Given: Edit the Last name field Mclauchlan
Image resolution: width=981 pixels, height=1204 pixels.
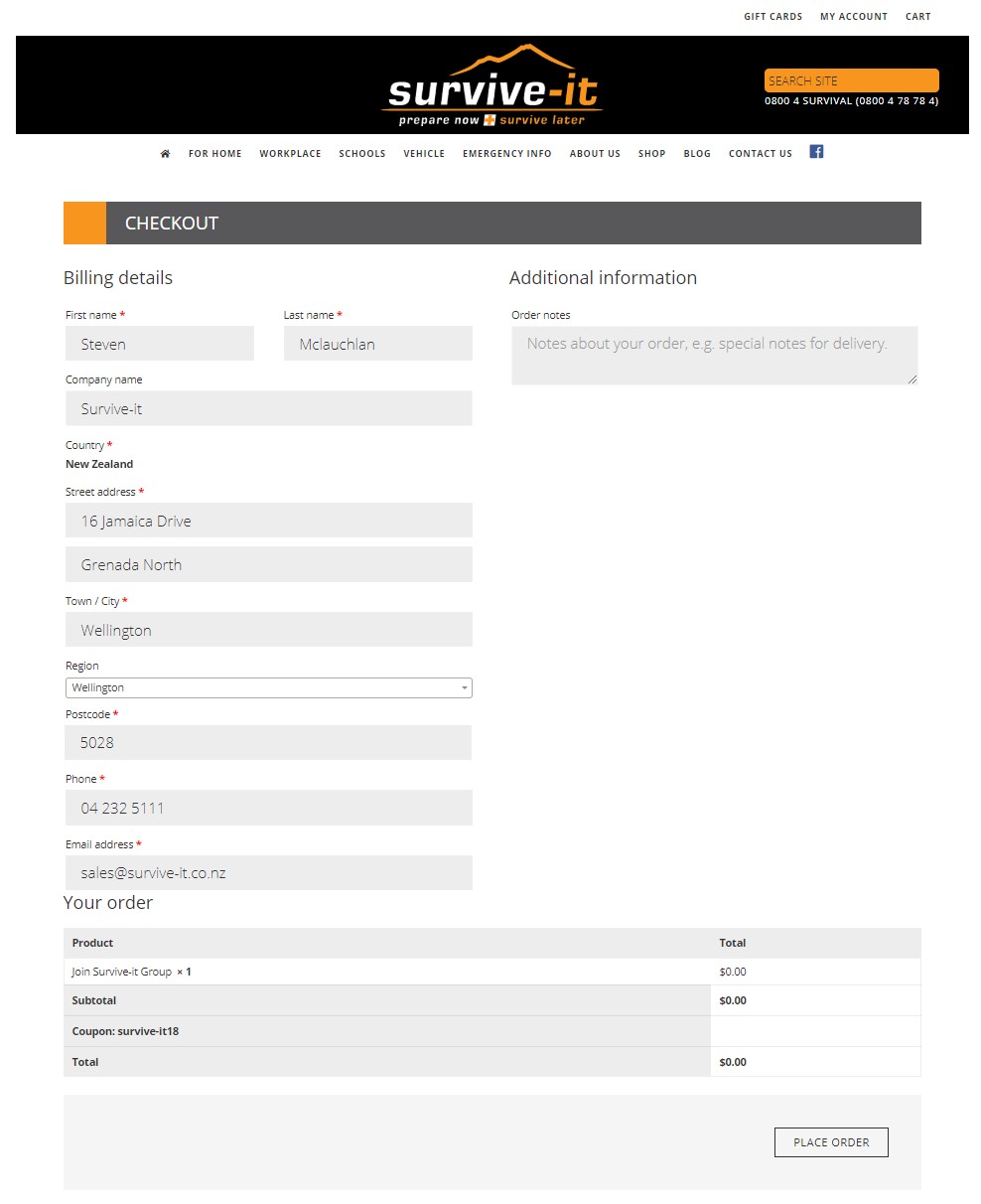Looking at the screenshot, I should pyautogui.click(x=378, y=344).
